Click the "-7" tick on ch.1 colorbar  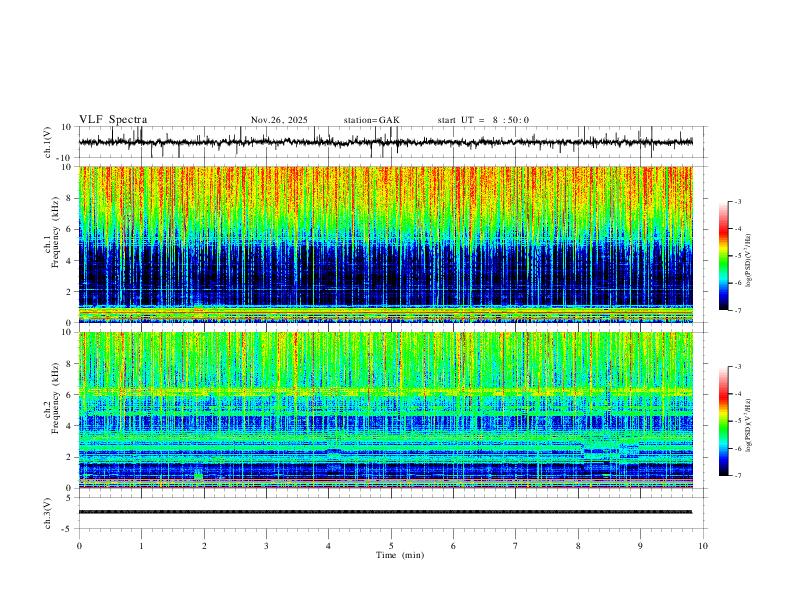point(737,310)
